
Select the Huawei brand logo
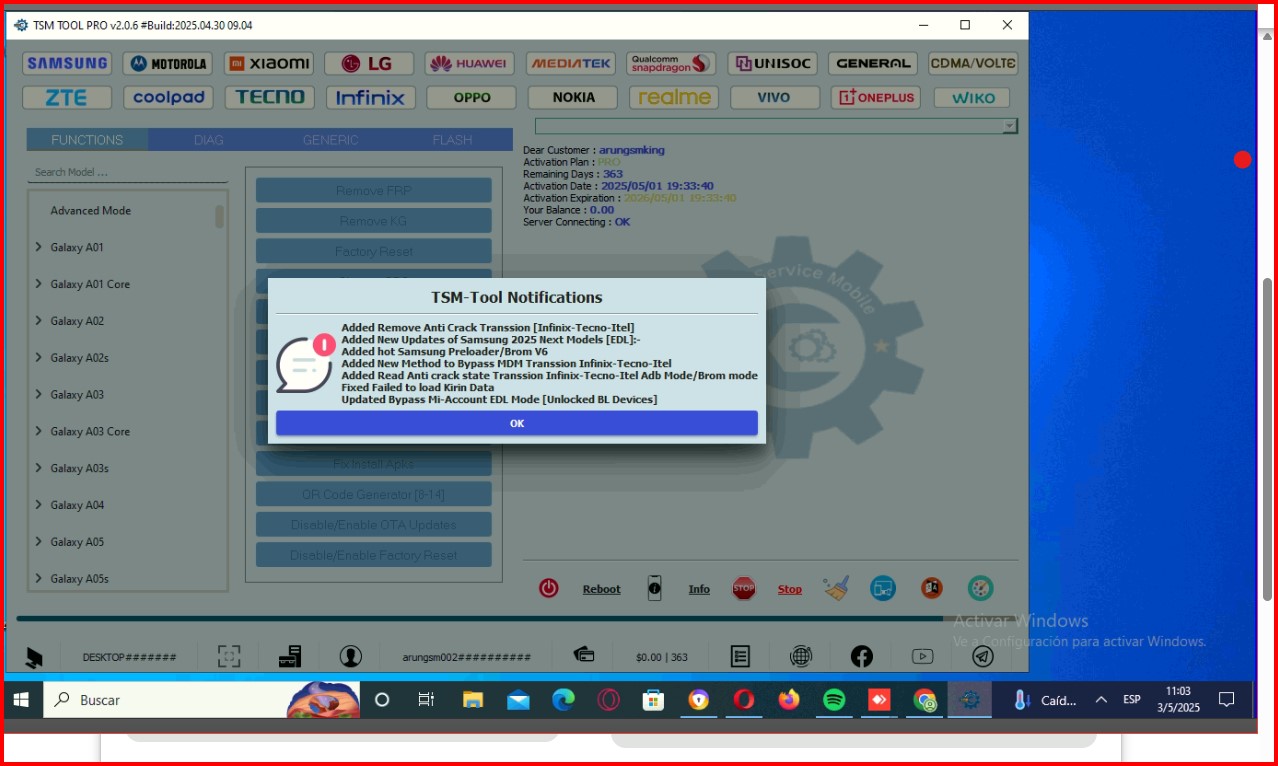[470, 63]
